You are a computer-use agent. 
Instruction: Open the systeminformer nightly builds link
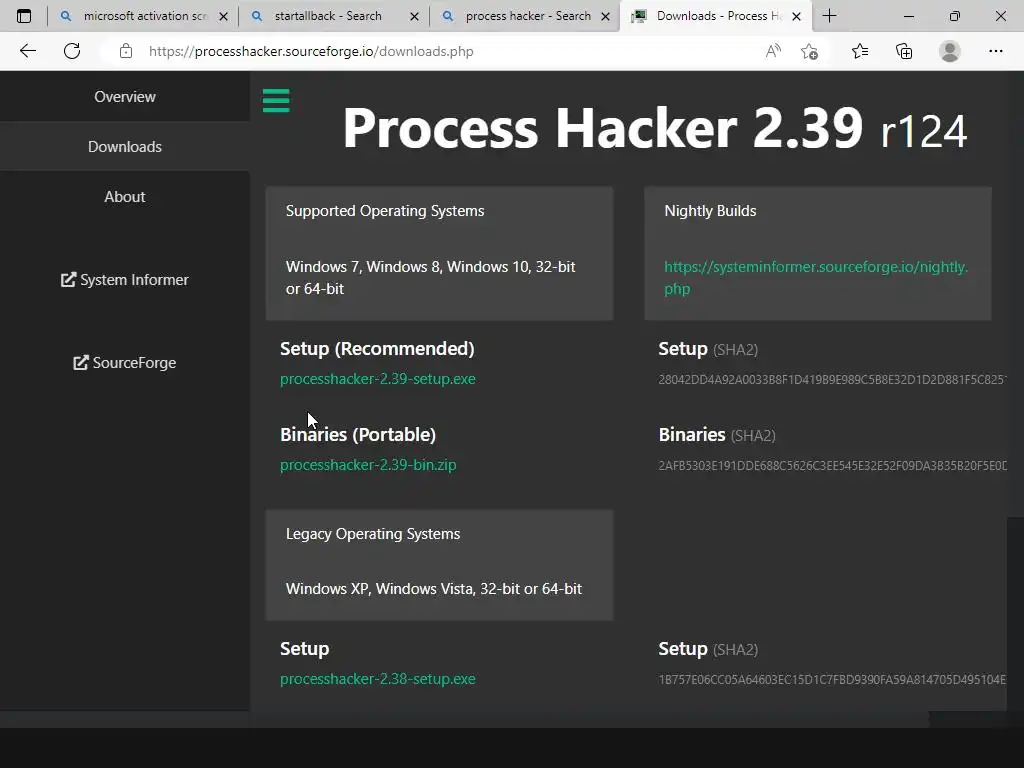coord(816,278)
